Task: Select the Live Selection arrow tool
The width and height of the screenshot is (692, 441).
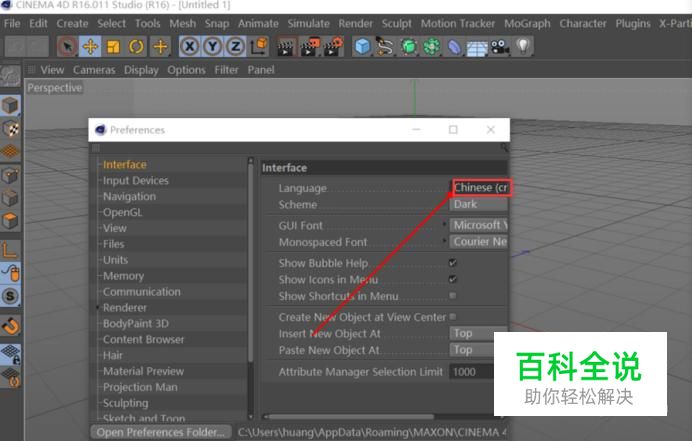Action: (x=67, y=46)
